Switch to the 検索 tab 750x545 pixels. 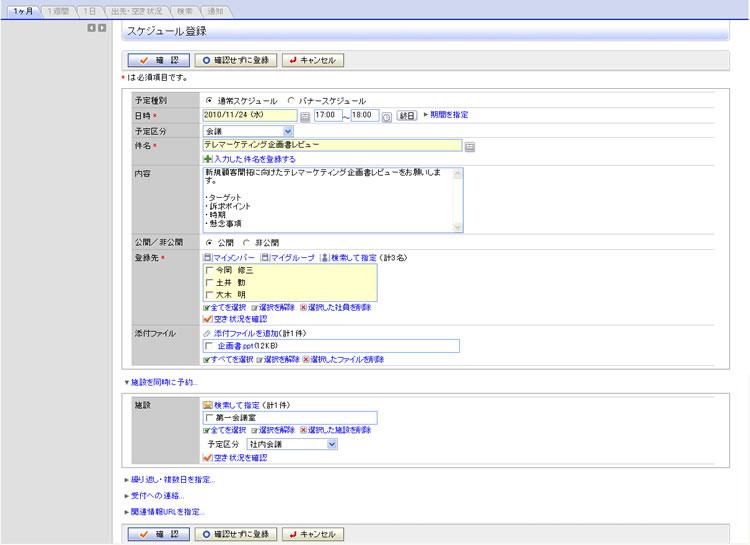185,11
